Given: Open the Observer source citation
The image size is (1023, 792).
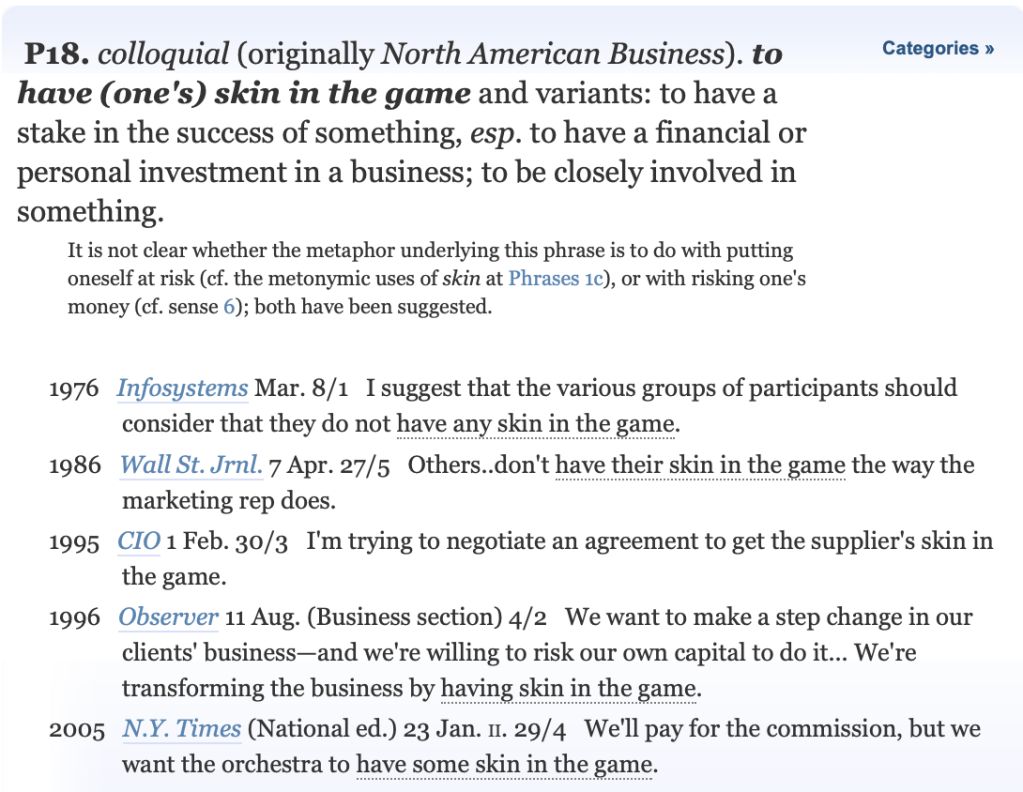Looking at the screenshot, I should coord(168,618).
